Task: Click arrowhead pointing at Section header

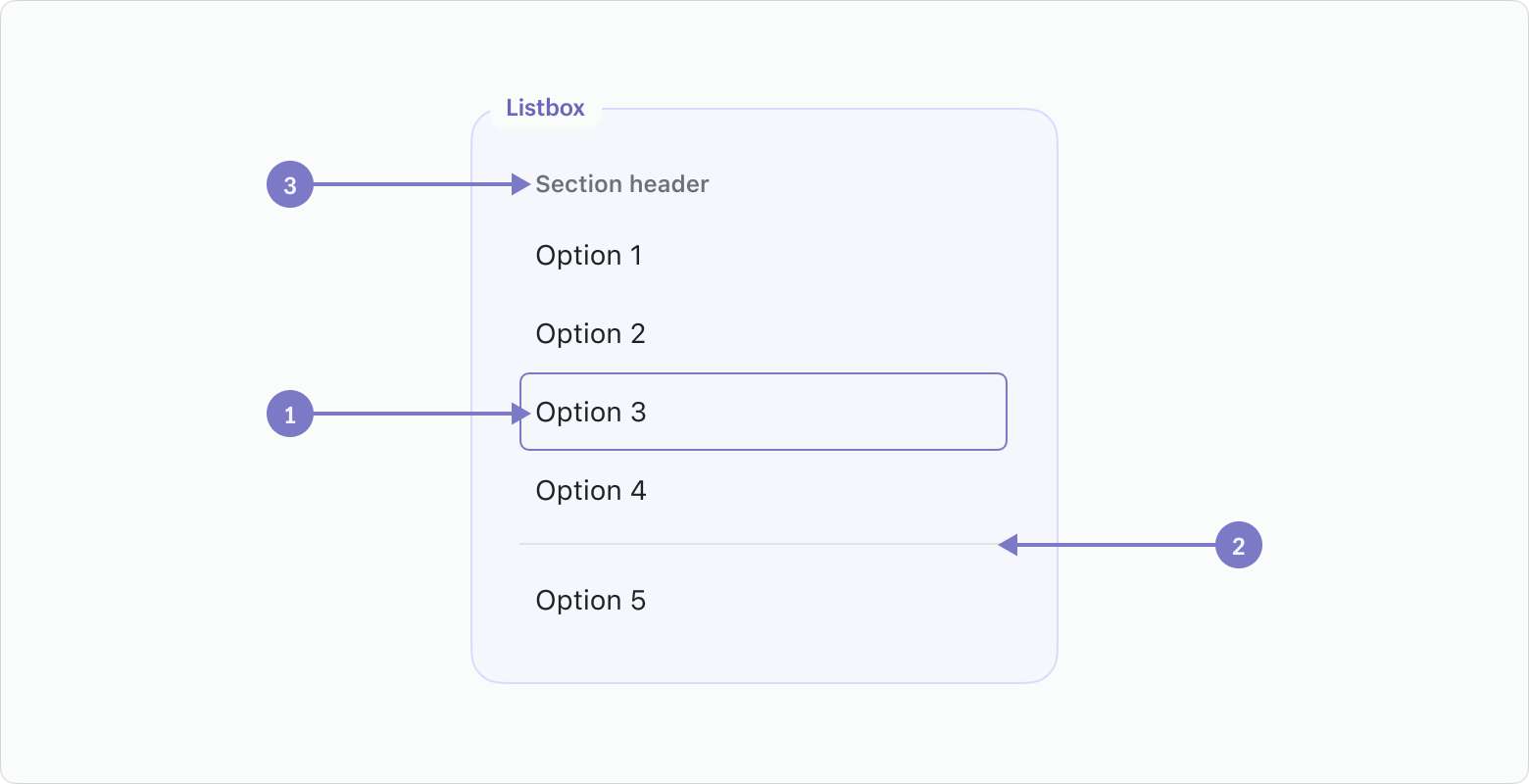Action: click(x=520, y=184)
